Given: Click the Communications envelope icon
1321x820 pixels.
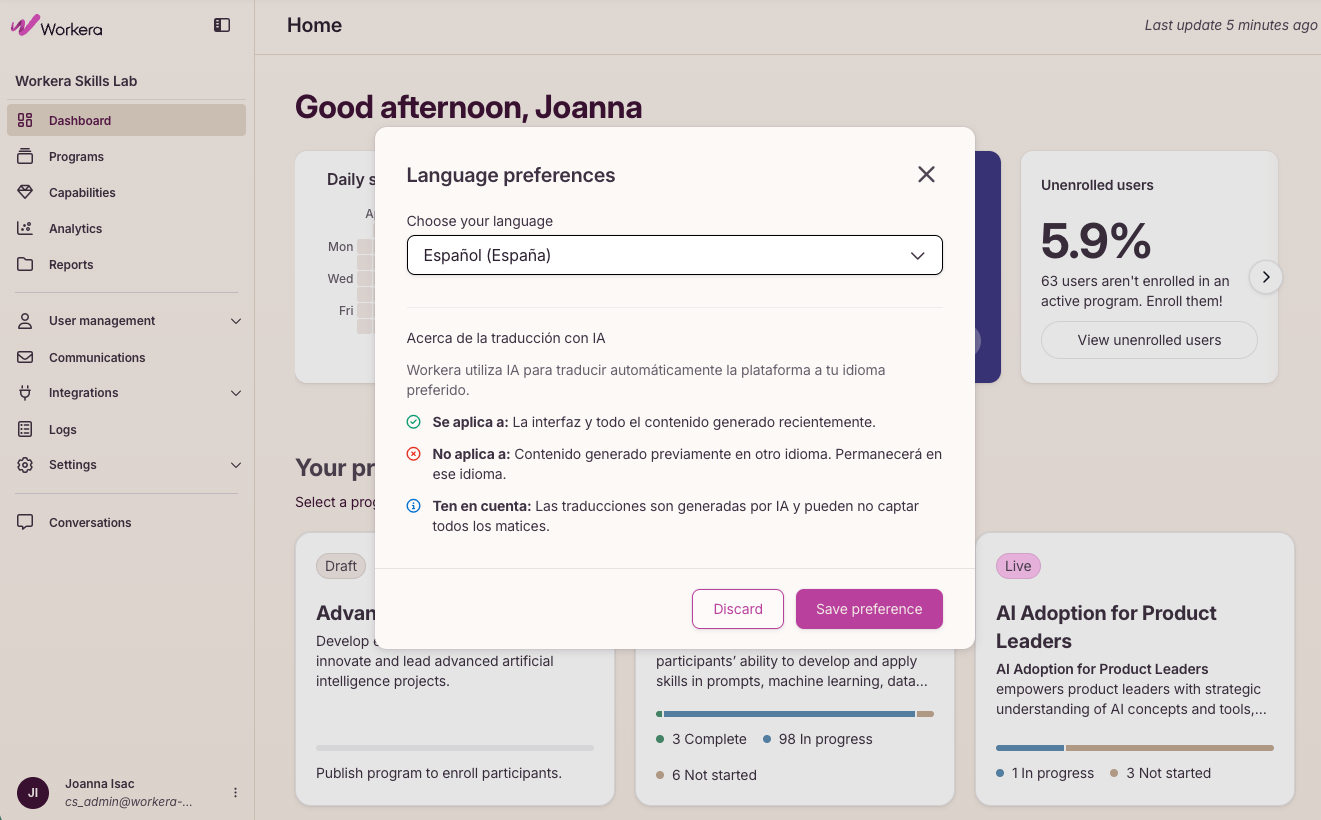Looking at the screenshot, I should [x=25, y=357].
